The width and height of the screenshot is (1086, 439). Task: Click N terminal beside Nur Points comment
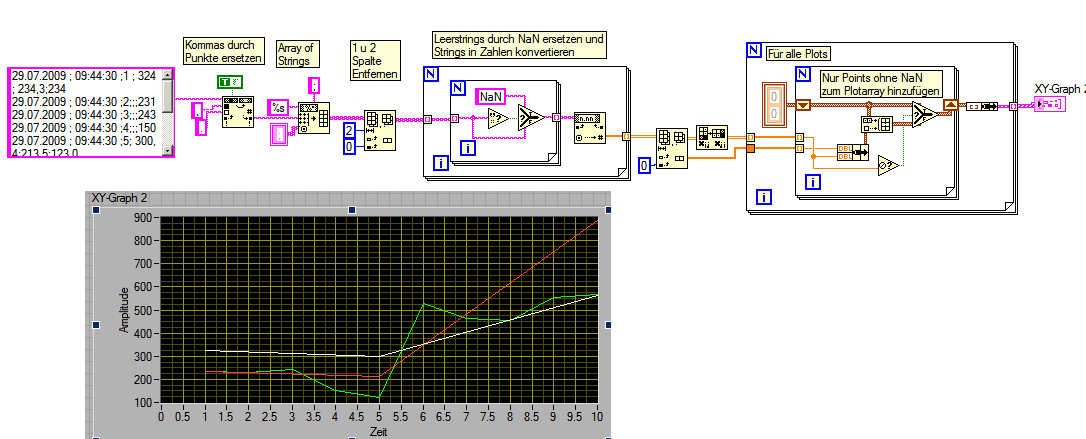pyautogui.click(x=803, y=73)
